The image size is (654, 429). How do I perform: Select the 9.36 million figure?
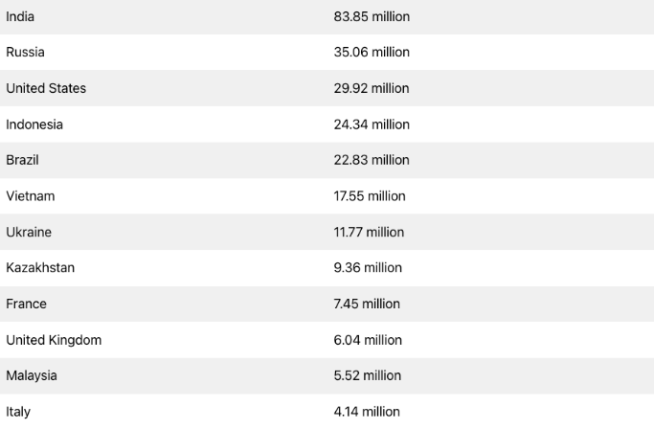[x=367, y=268]
